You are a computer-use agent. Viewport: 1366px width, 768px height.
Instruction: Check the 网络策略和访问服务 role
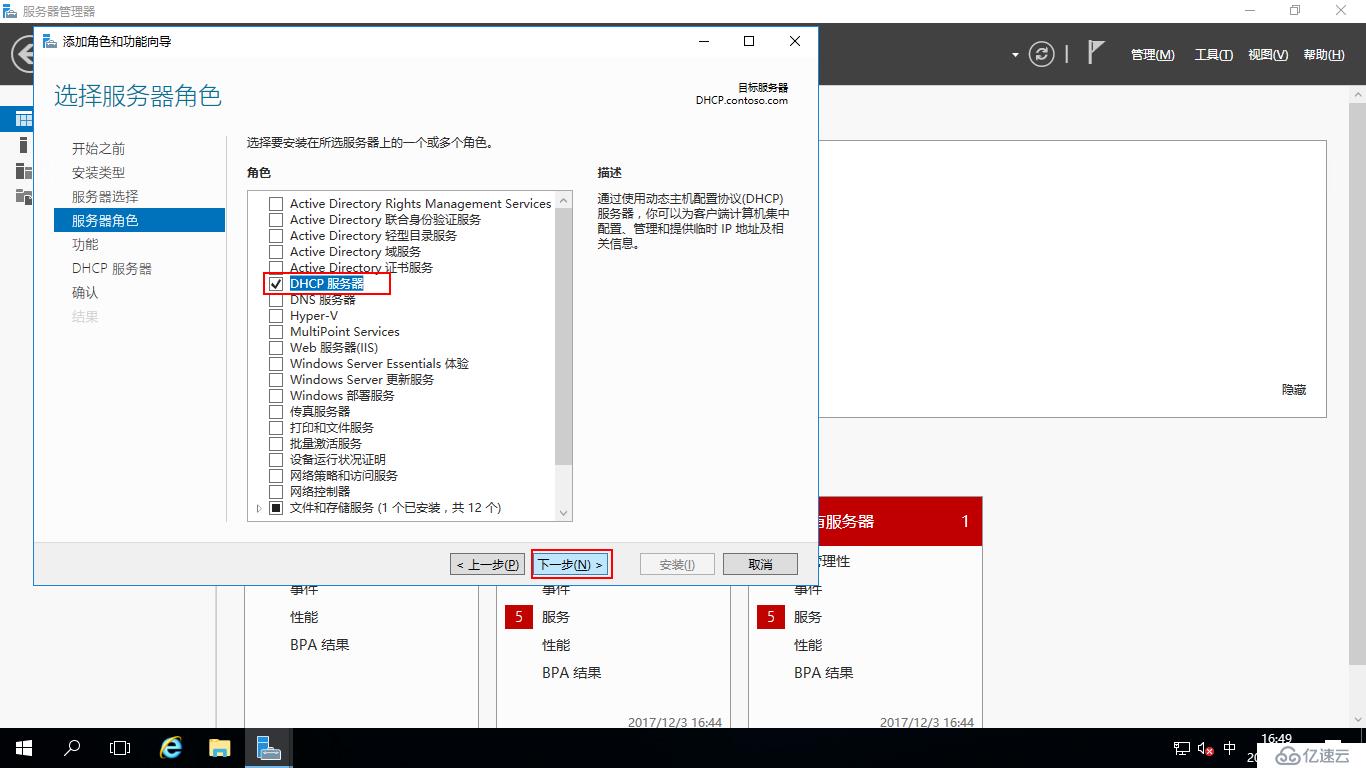coord(276,476)
